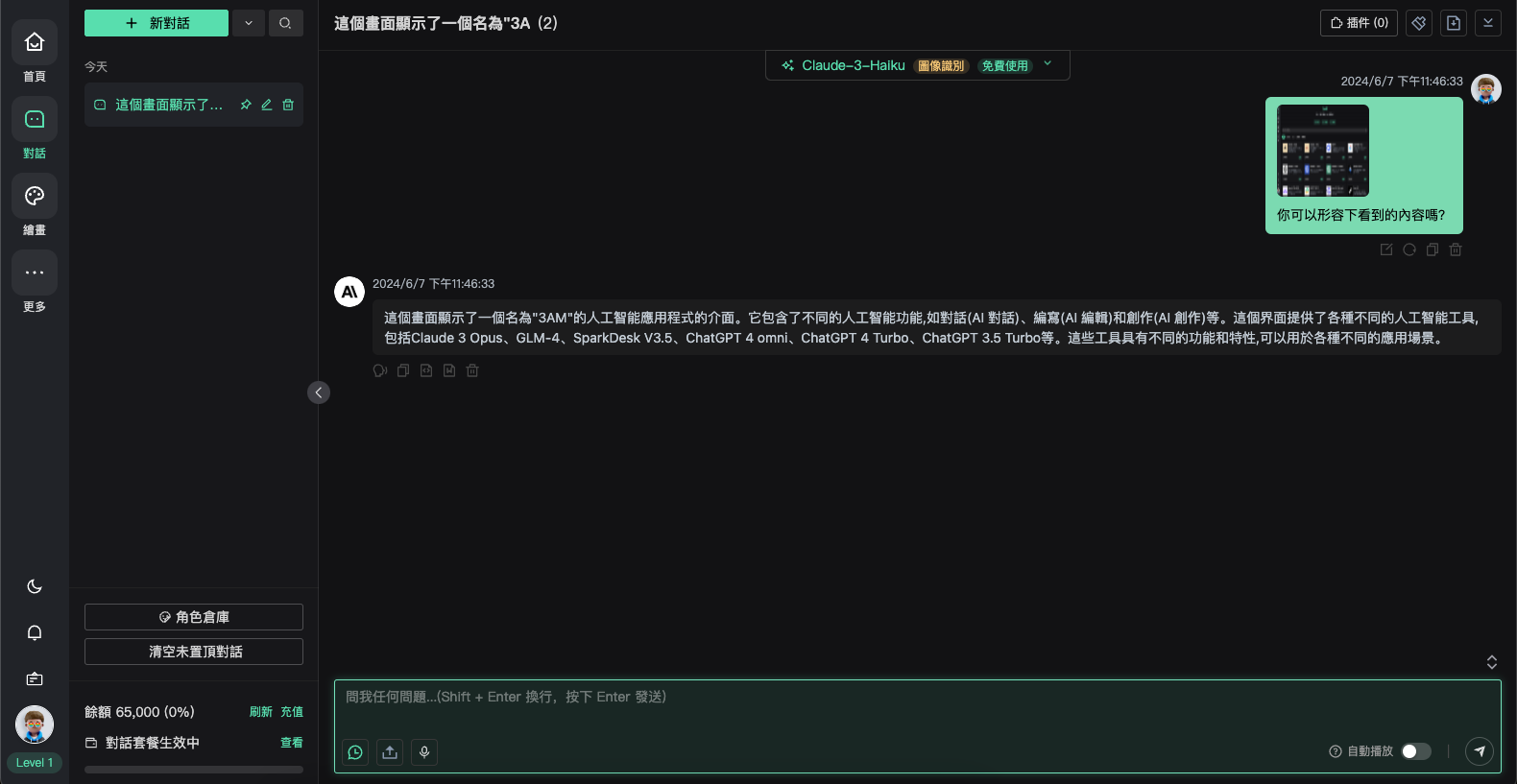Click the save-file icon under AI reply
Screen dimensions: 1517x784
pyautogui.click(x=449, y=370)
